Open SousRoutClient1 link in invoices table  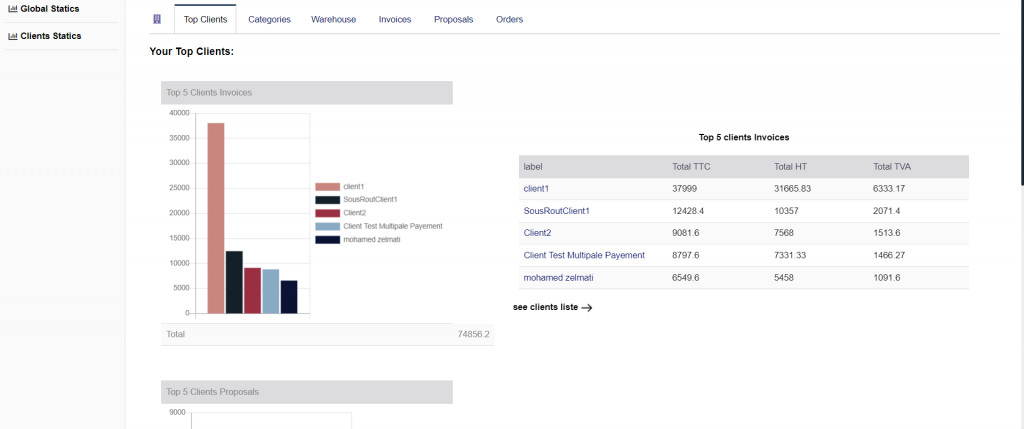[x=557, y=211]
